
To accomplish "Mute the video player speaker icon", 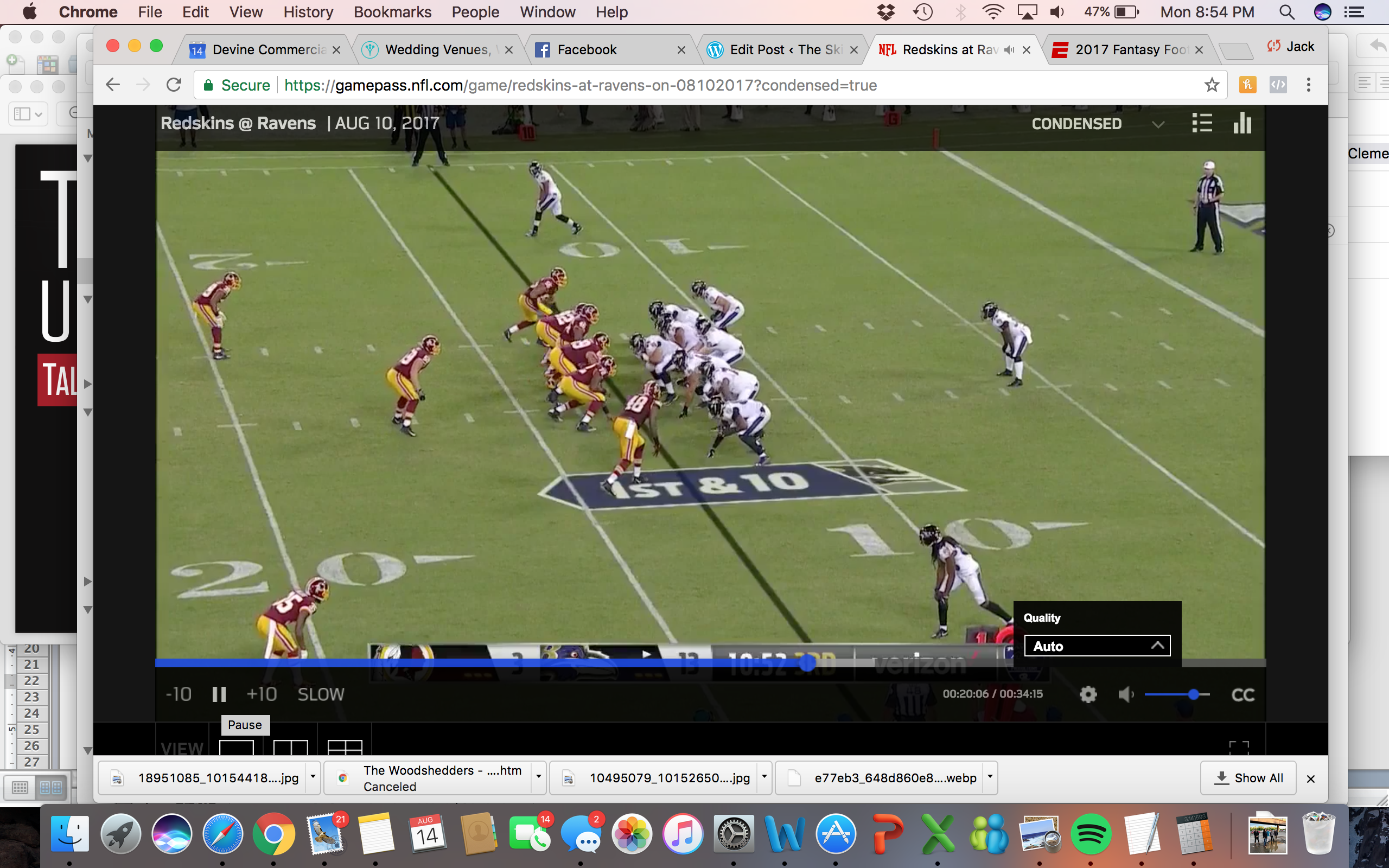I will (x=1125, y=694).
